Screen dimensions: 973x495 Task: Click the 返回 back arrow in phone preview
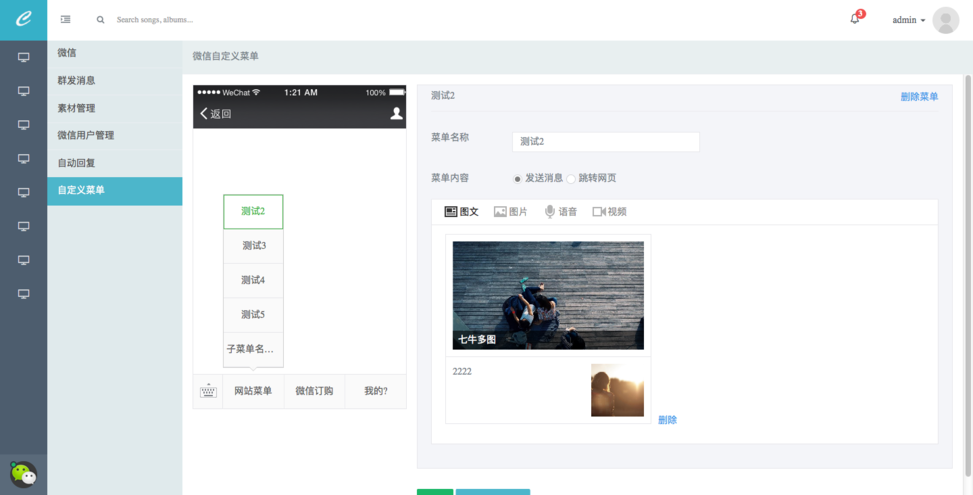click(215, 114)
